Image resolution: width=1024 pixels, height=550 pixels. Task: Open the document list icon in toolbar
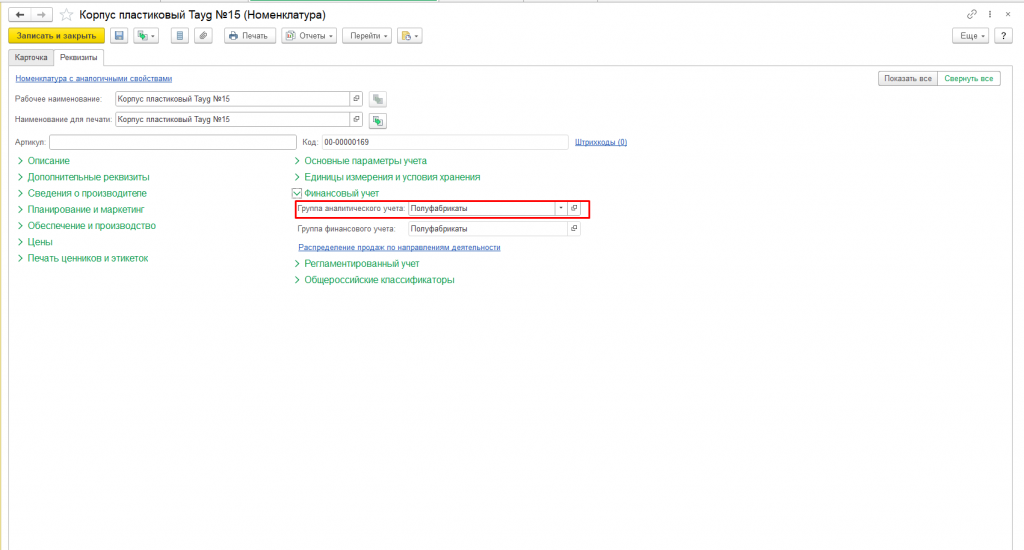click(180, 36)
